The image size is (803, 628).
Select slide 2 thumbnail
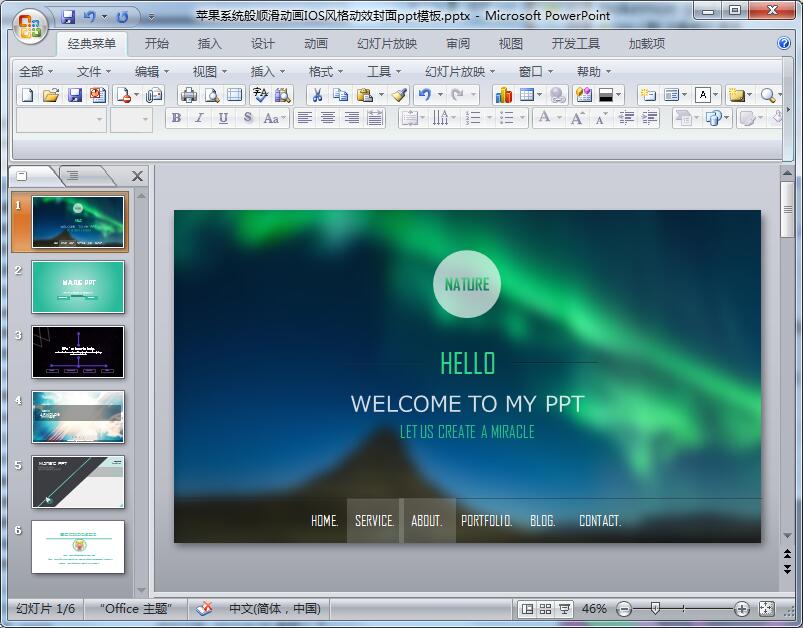tap(78, 287)
